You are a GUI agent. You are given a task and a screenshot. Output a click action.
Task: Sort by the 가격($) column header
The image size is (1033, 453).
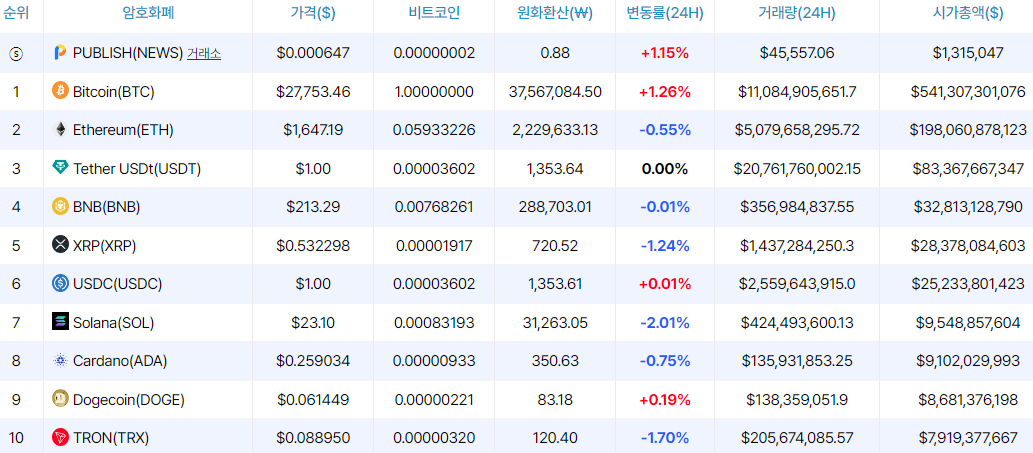point(313,13)
